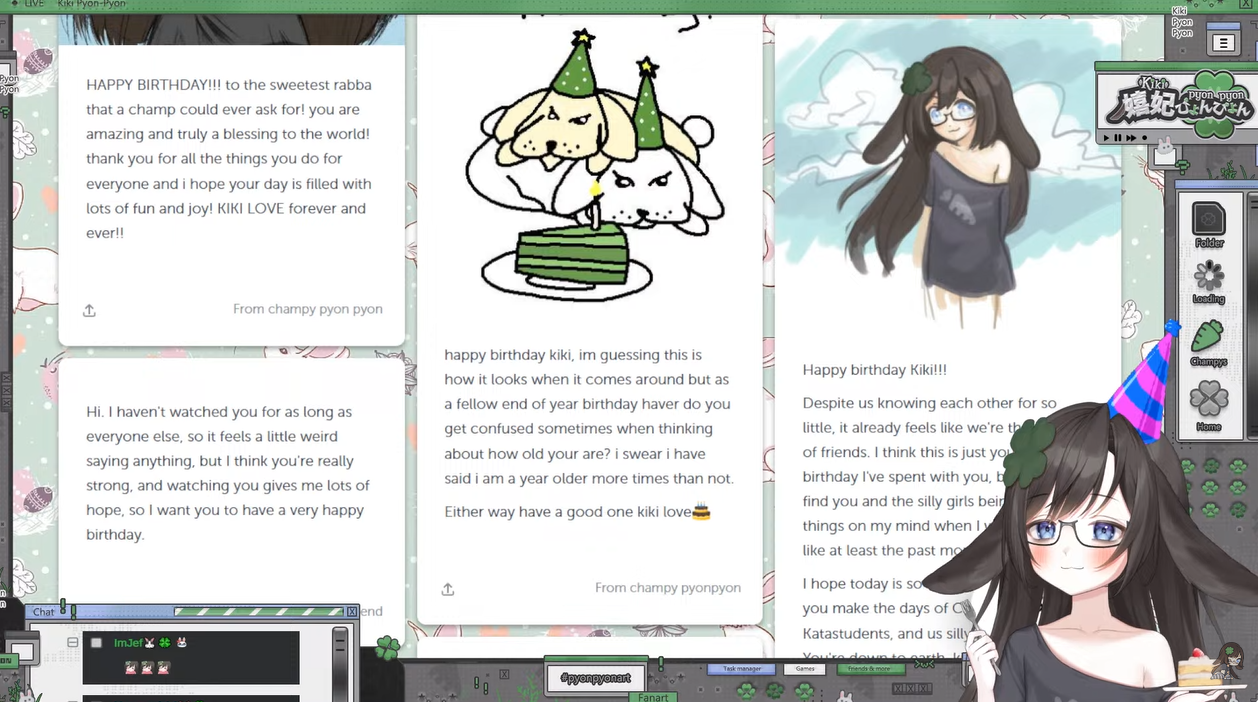
Task: Click the play control under the Kiki logo
Action: tap(1106, 138)
